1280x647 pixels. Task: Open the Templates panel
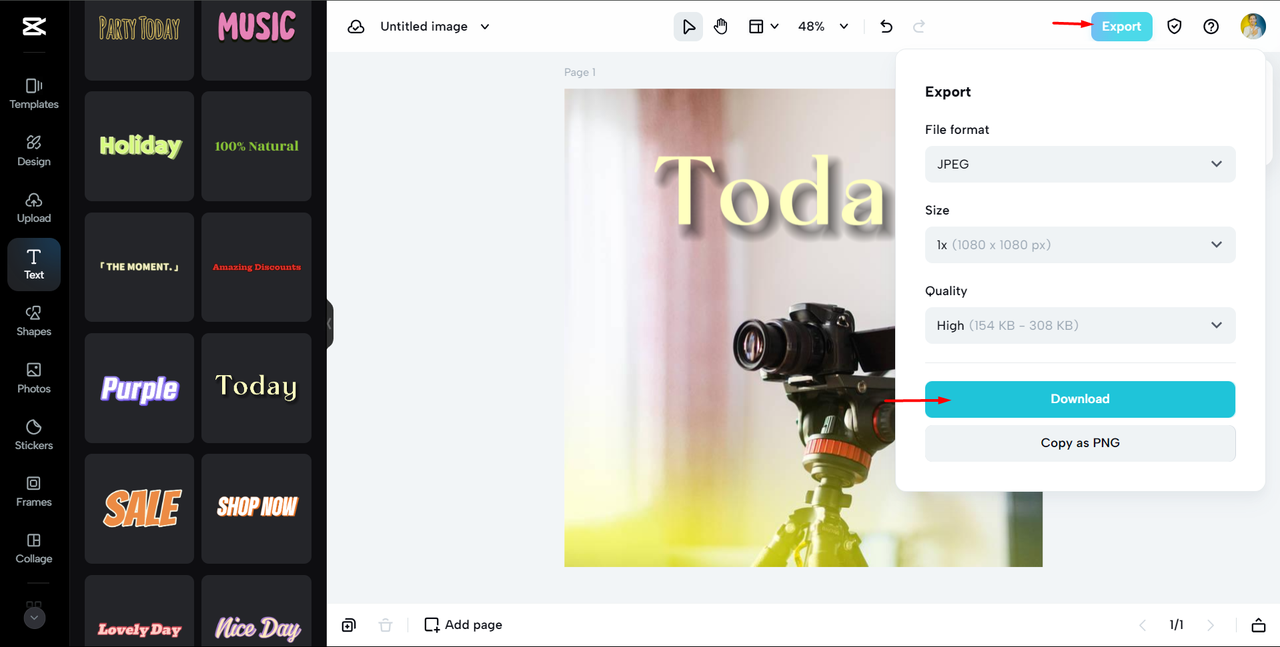[x=34, y=93]
